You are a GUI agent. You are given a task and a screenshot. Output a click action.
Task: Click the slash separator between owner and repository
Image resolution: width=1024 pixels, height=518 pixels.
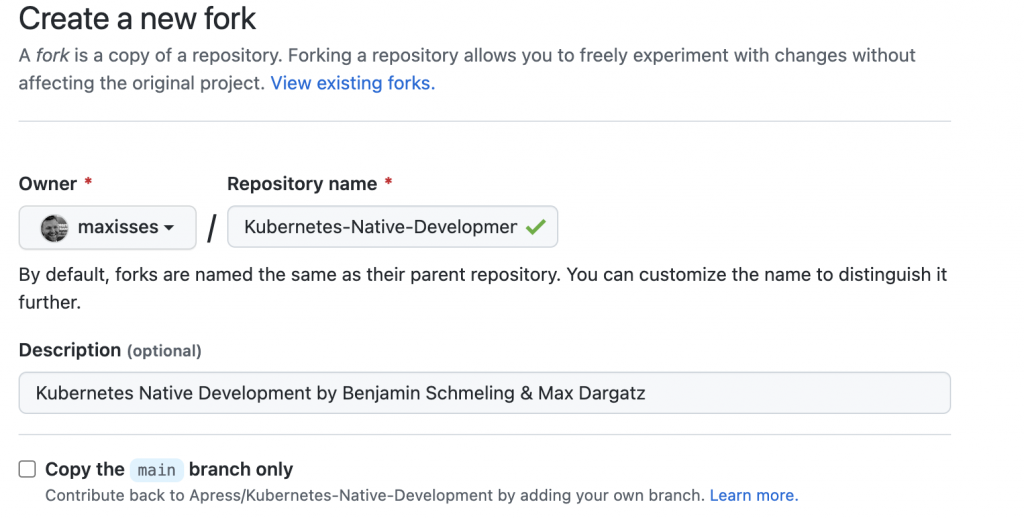212,229
